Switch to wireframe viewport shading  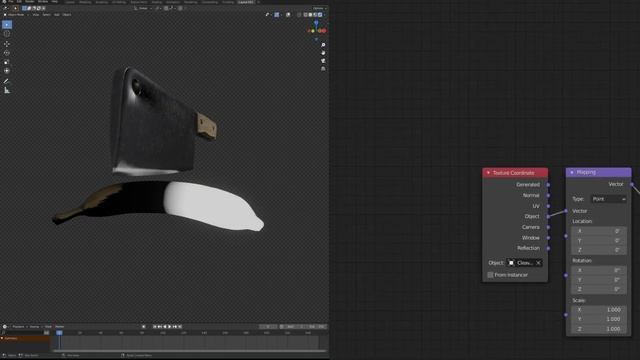point(305,15)
